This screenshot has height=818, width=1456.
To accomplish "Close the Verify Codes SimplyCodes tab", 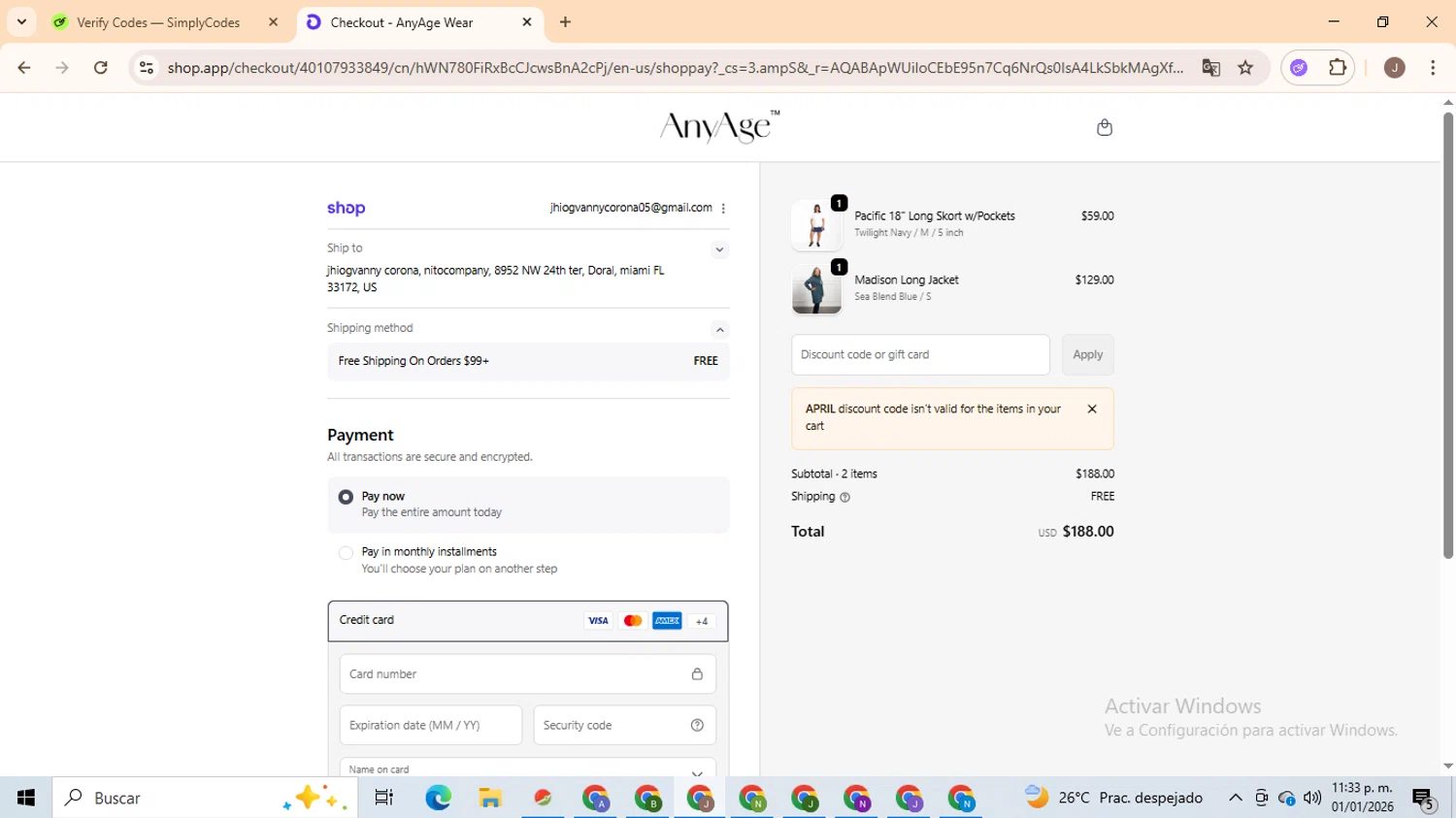I will 273,22.
